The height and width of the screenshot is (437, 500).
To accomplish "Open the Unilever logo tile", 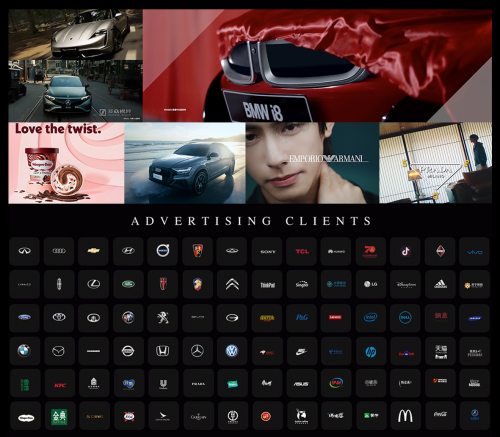I will (163, 383).
